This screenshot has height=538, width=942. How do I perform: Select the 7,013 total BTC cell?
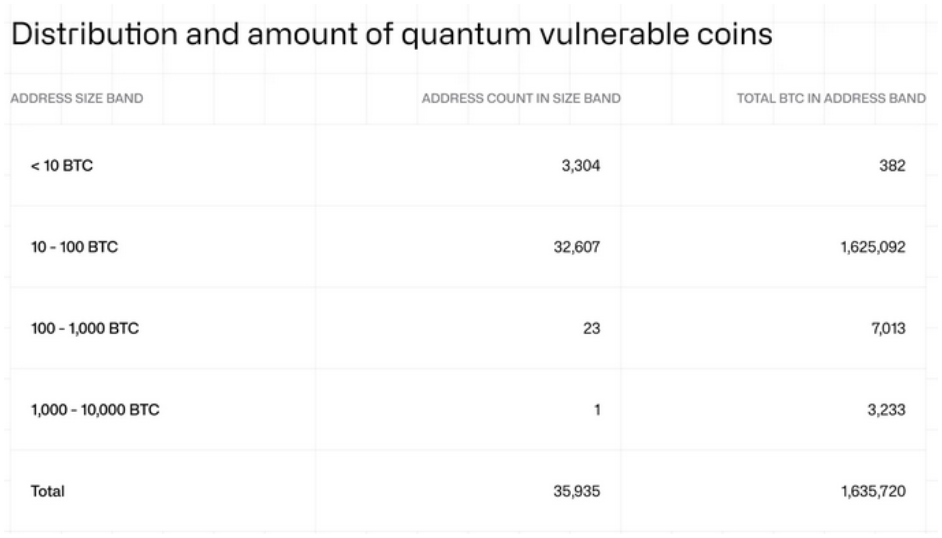coord(885,328)
